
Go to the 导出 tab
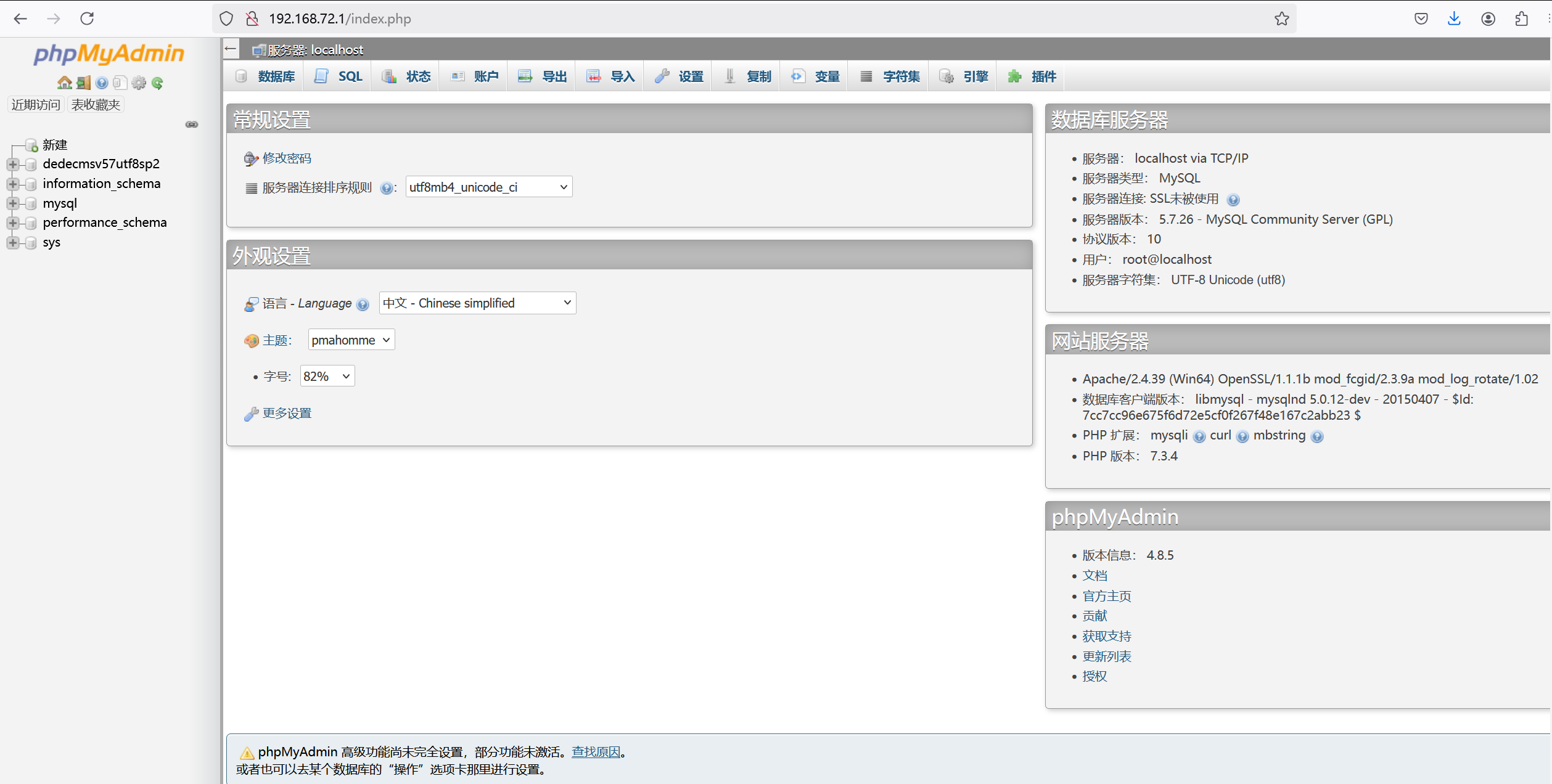point(543,76)
